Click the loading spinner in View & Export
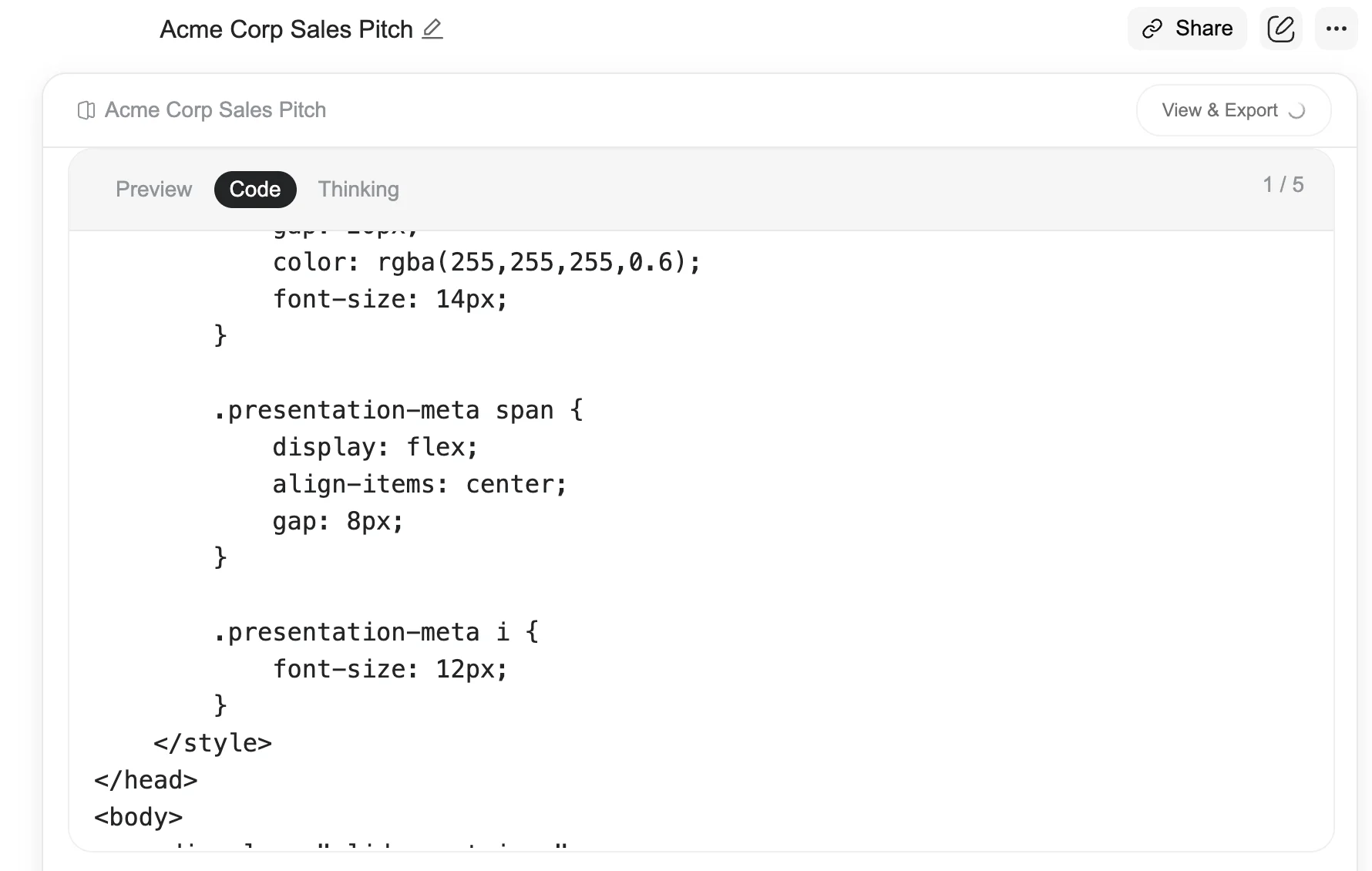This screenshot has width=1372, height=871. [x=1296, y=111]
